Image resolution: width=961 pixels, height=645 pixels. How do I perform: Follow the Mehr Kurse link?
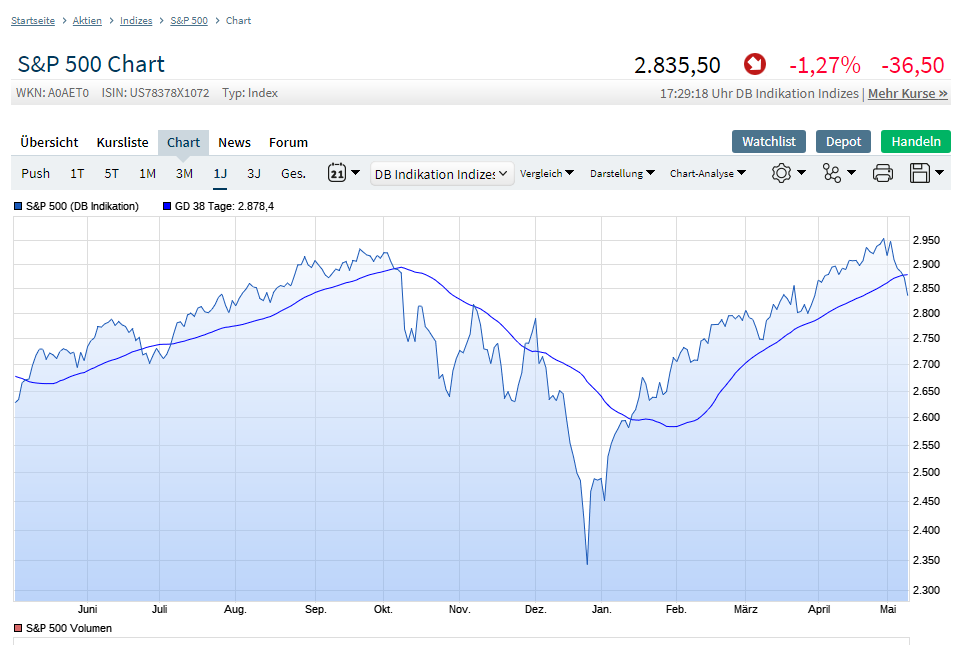pyautogui.click(x=908, y=93)
